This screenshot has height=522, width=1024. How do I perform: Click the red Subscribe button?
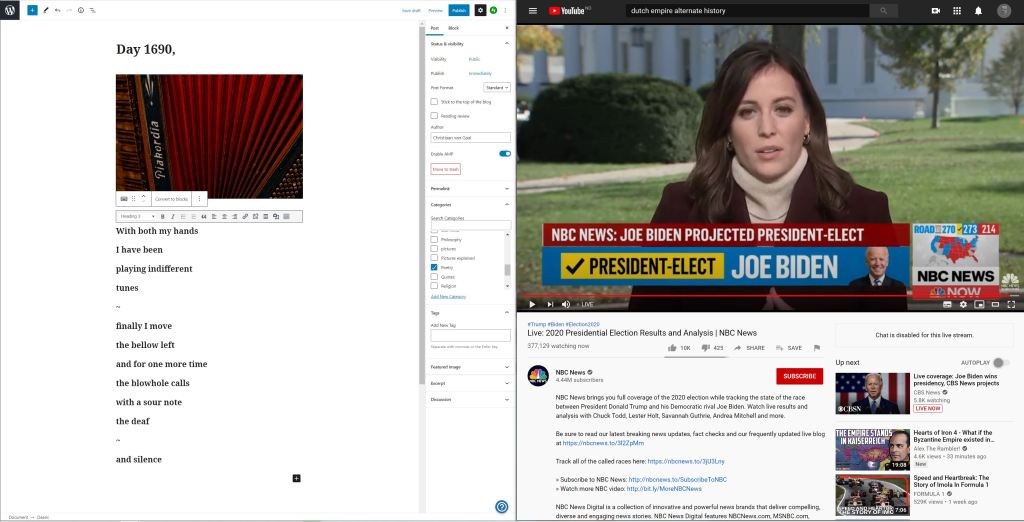(x=799, y=376)
